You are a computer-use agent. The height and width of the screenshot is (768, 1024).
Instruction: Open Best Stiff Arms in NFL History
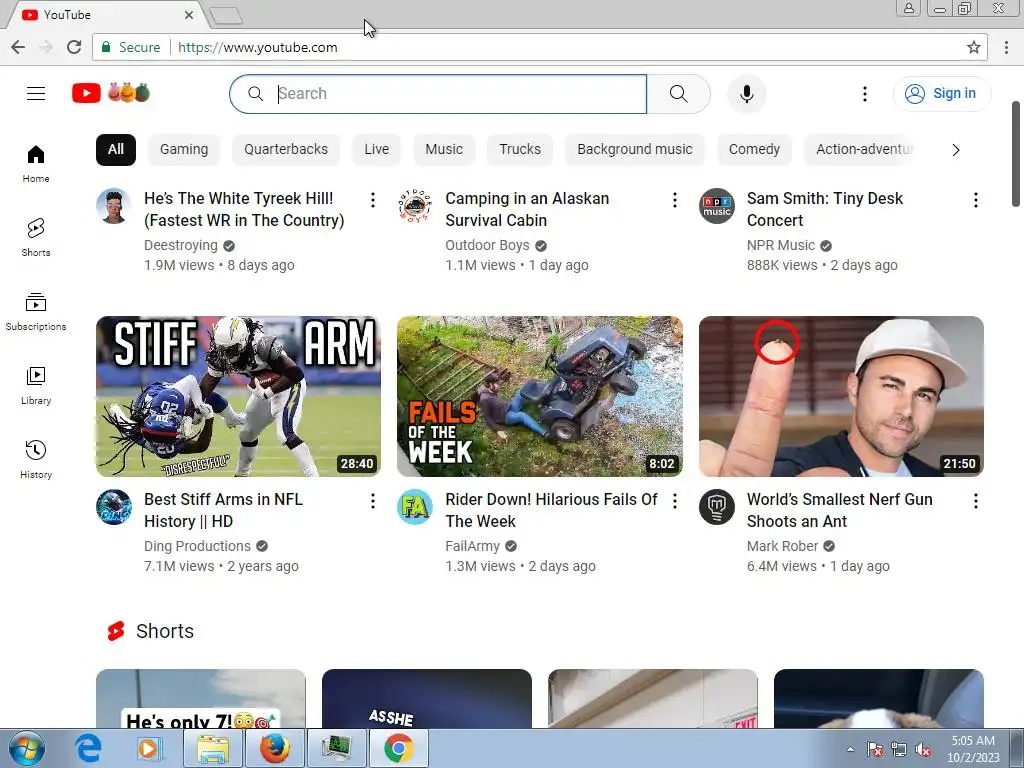[x=223, y=510]
